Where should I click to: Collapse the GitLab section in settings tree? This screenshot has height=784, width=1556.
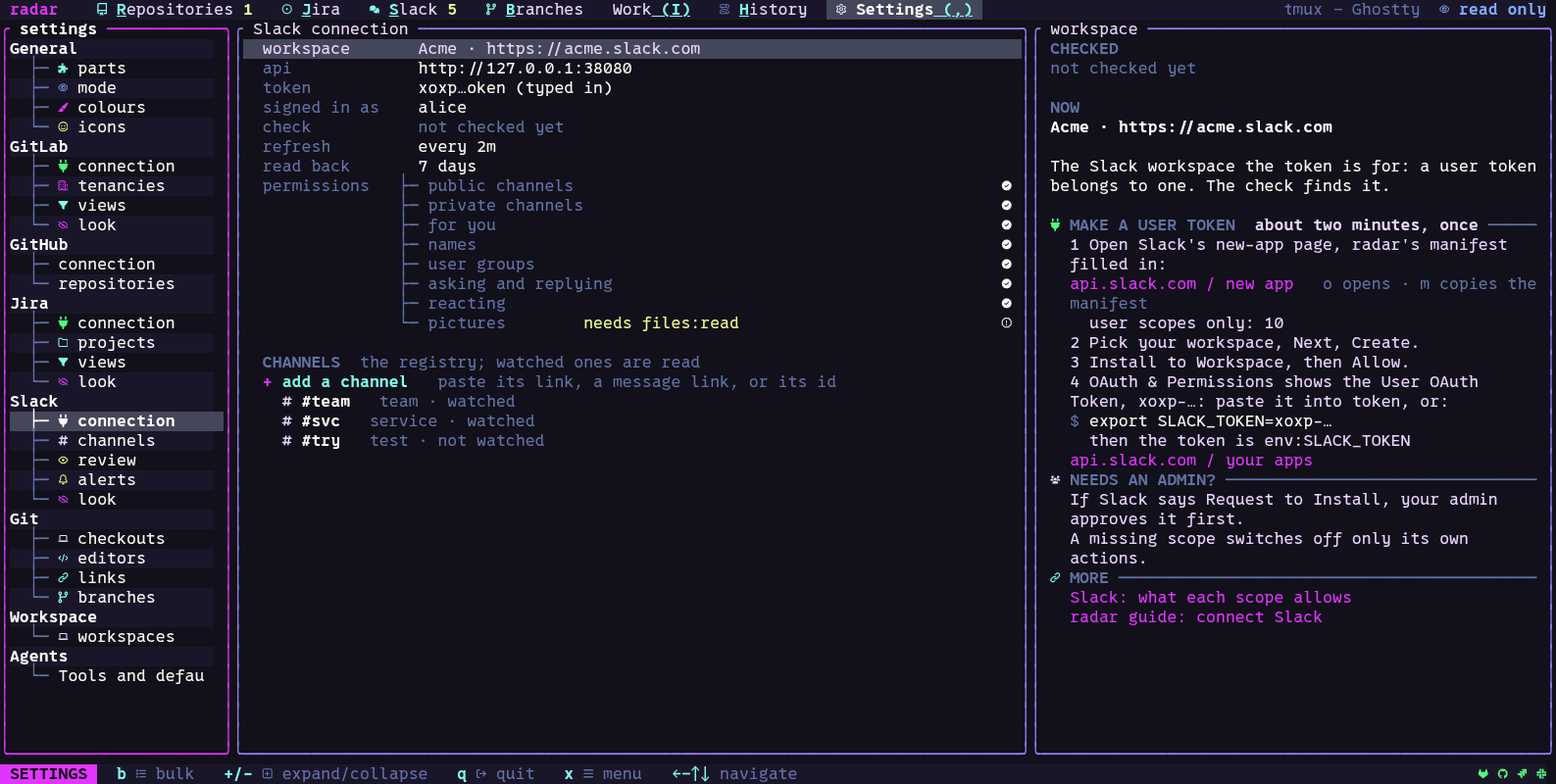(x=39, y=147)
